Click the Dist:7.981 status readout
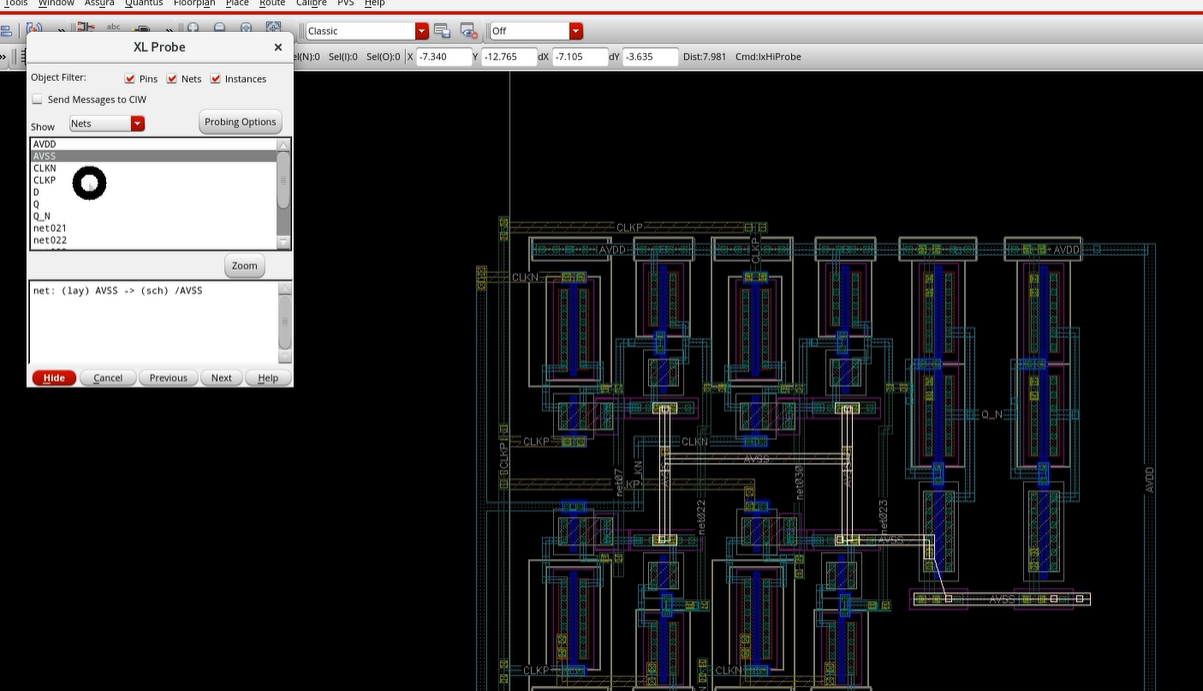The image size is (1203, 691). [x=705, y=57]
